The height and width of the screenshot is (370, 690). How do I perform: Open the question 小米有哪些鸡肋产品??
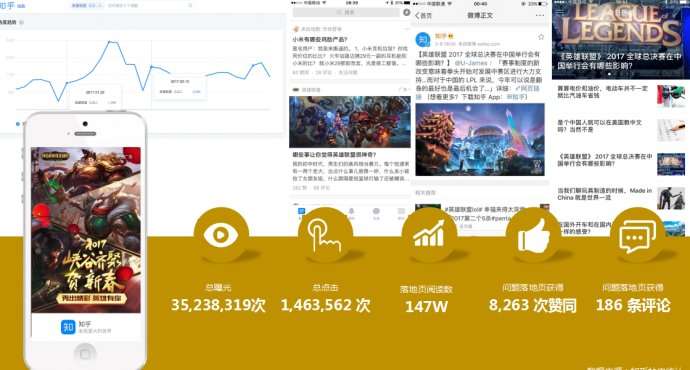point(320,40)
